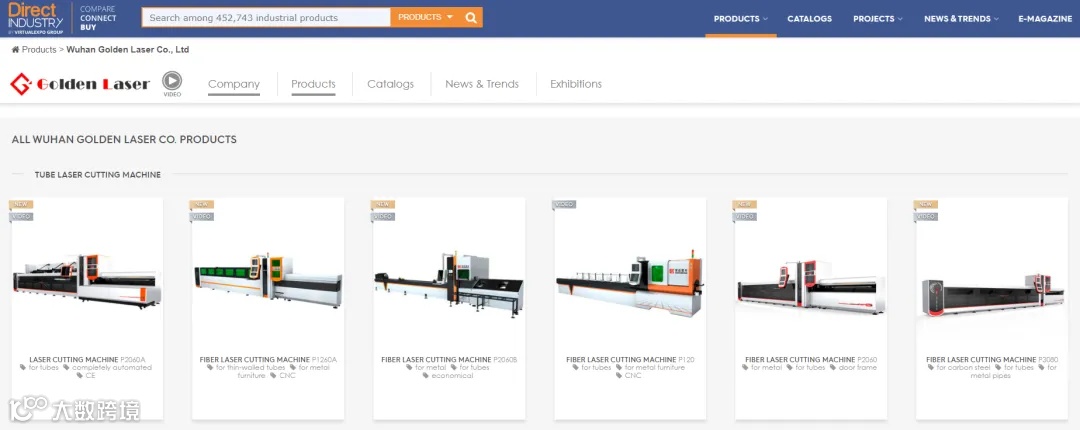This screenshot has height=430, width=1080.
Task: Click VIDEO badge on P2060B card
Action: 383,216
